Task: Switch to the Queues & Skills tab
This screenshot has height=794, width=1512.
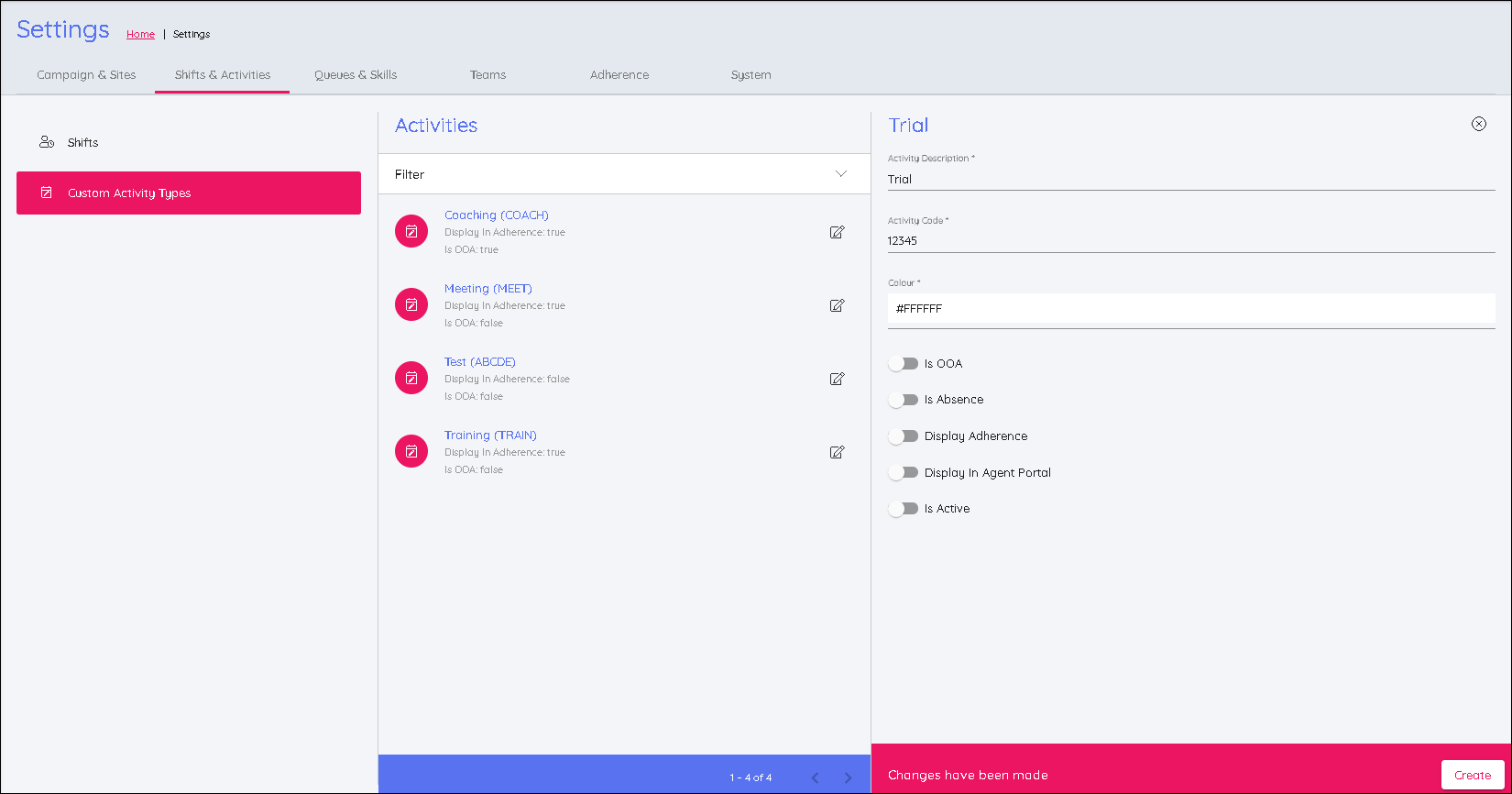Action: pyautogui.click(x=356, y=75)
